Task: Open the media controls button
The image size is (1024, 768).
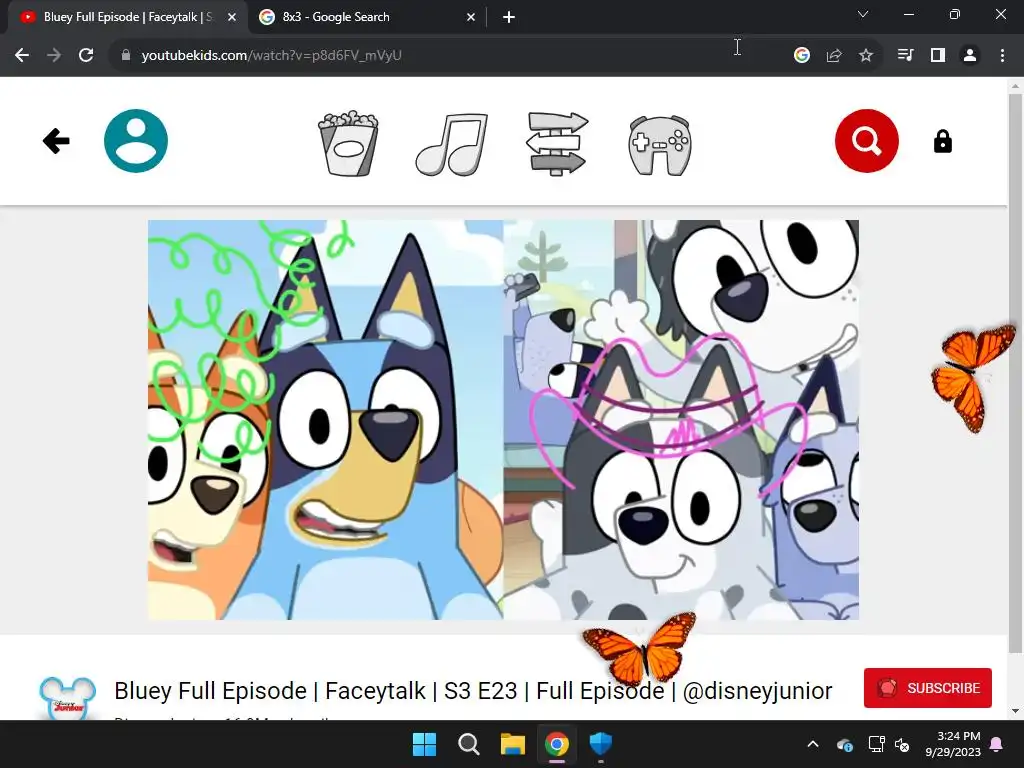Action: pyautogui.click(x=905, y=56)
